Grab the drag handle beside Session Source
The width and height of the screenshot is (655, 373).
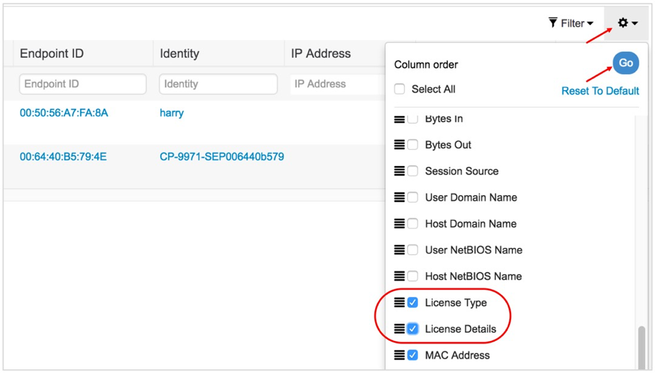399,171
